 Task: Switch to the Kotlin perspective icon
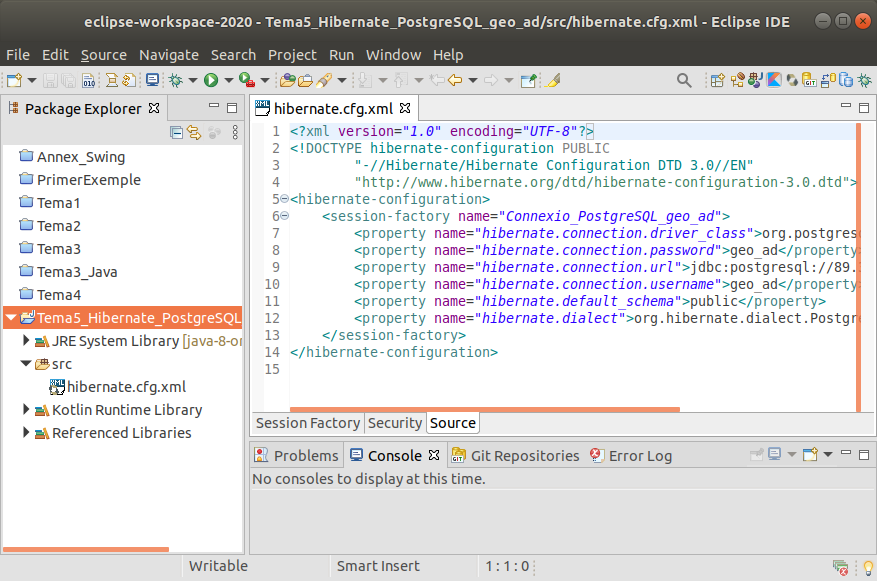(774, 81)
